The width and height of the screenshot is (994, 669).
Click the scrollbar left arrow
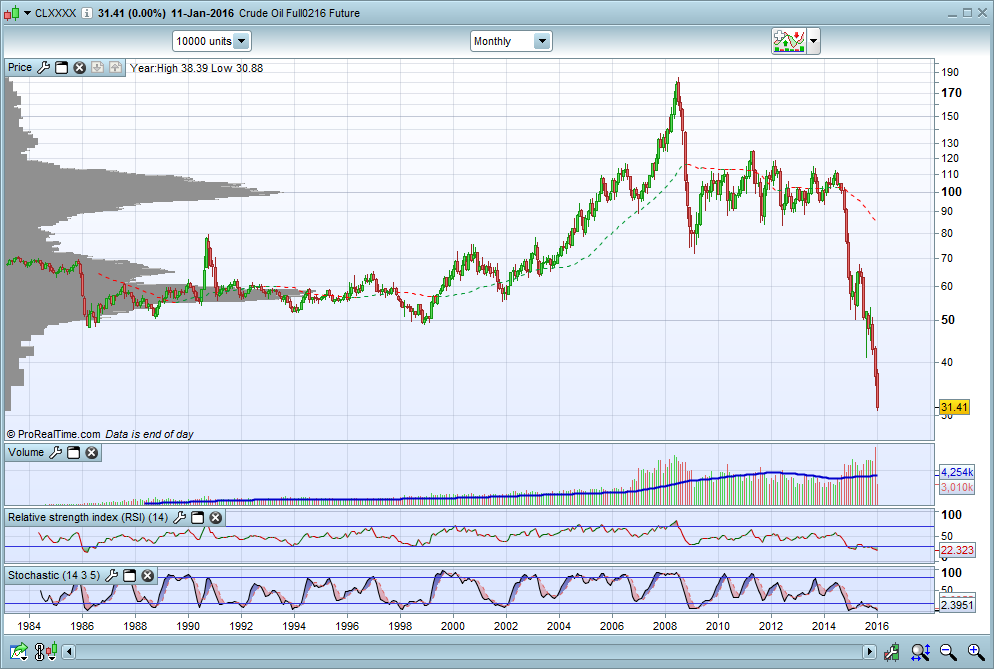coord(69,653)
